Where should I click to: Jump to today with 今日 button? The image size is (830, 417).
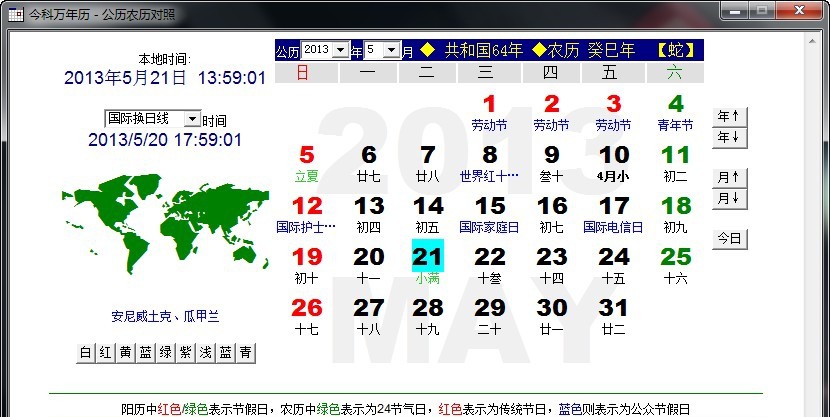pos(729,239)
